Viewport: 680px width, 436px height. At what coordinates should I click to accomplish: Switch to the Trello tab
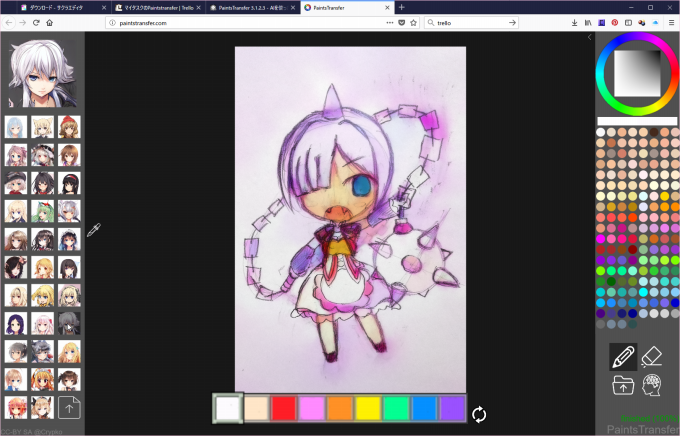coord(159,7)
